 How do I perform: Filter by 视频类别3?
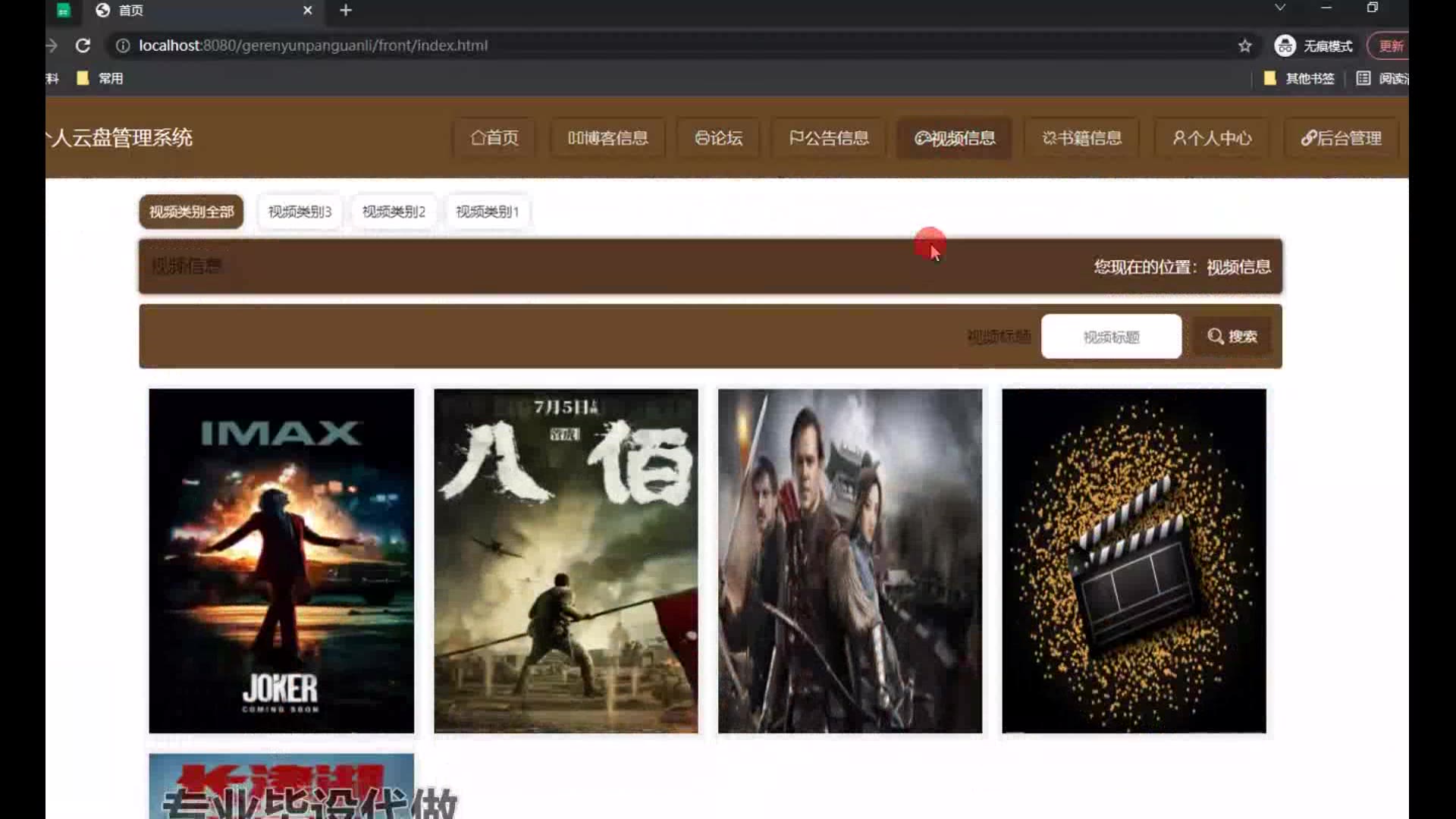(300, 212)
